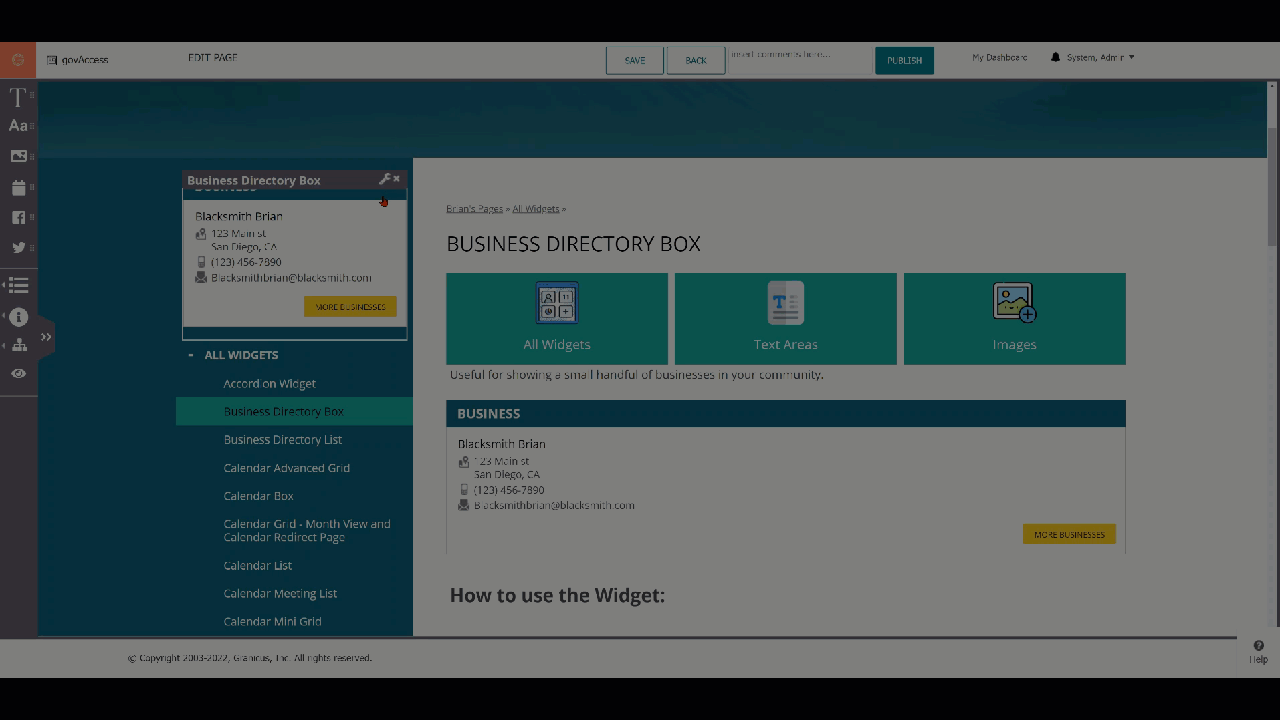The image size is (1280, 720).
Task: Select the Twitter widget icon
Action: (18, 247)
